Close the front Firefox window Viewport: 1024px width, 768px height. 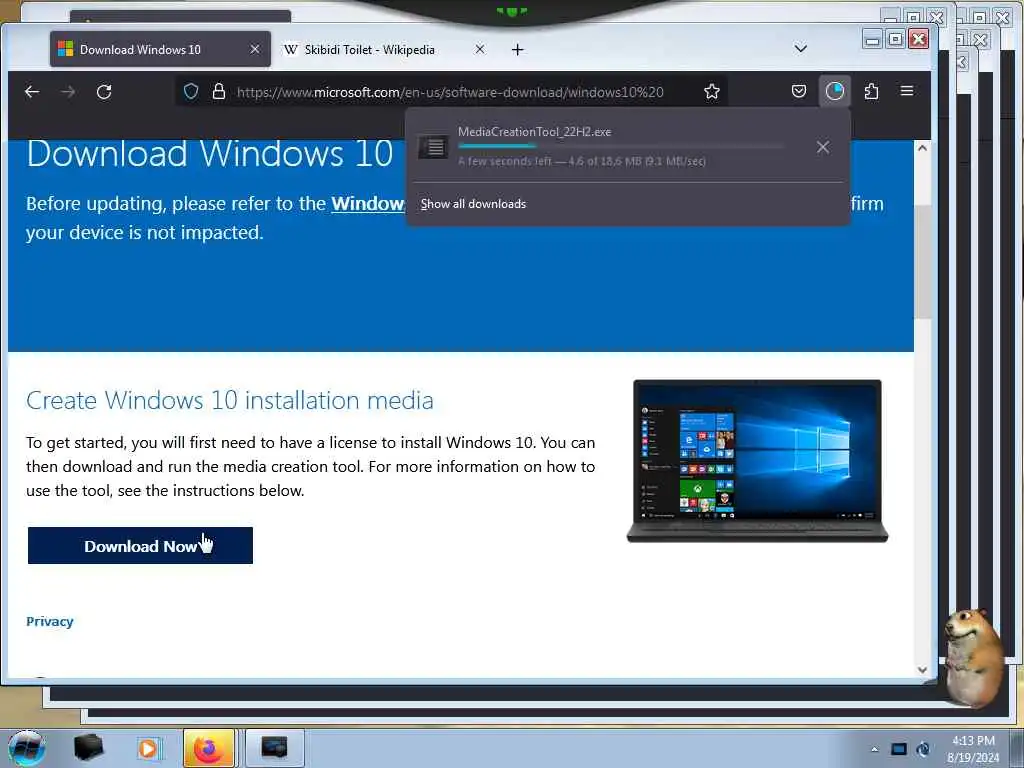pos(919,39)
